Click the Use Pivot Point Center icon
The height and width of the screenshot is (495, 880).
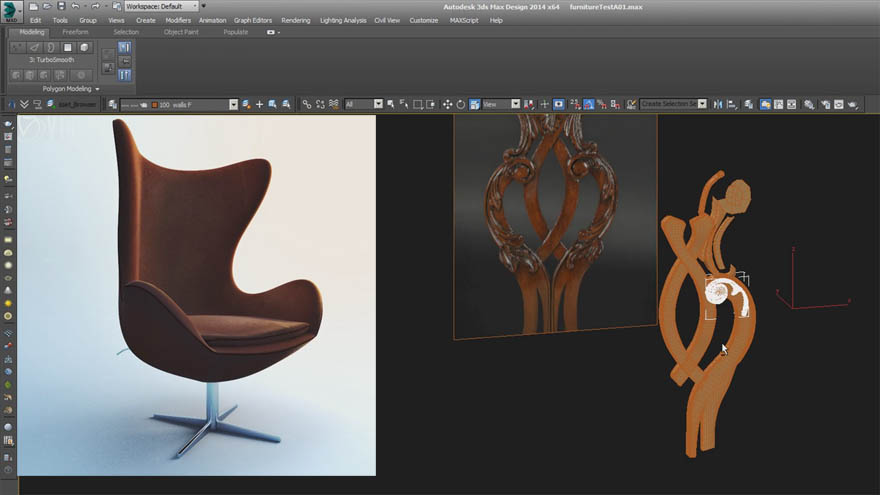[529, 104]
